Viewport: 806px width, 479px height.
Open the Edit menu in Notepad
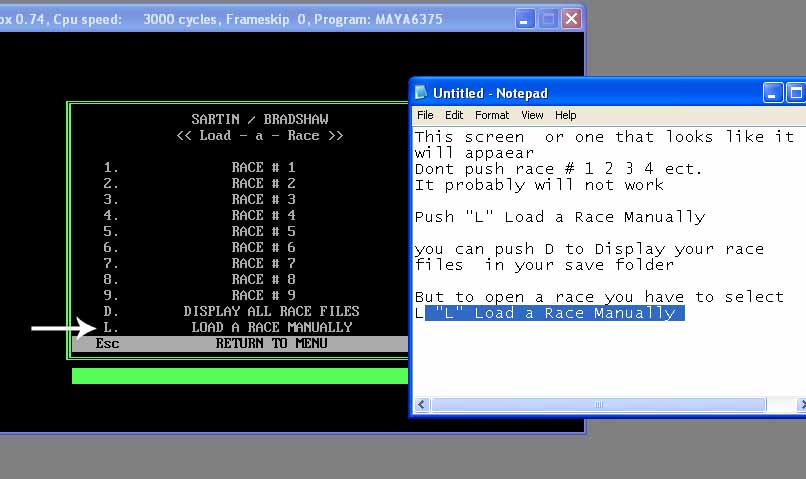pos(454,115)
